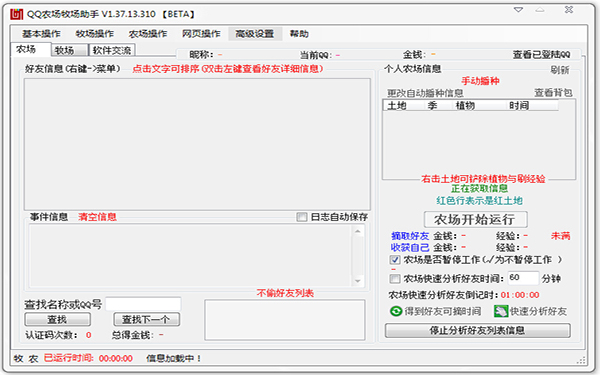Screen dimensions: 600x375
Task: Click the 农场开始运行 button
Action: [x=475, y=219]
